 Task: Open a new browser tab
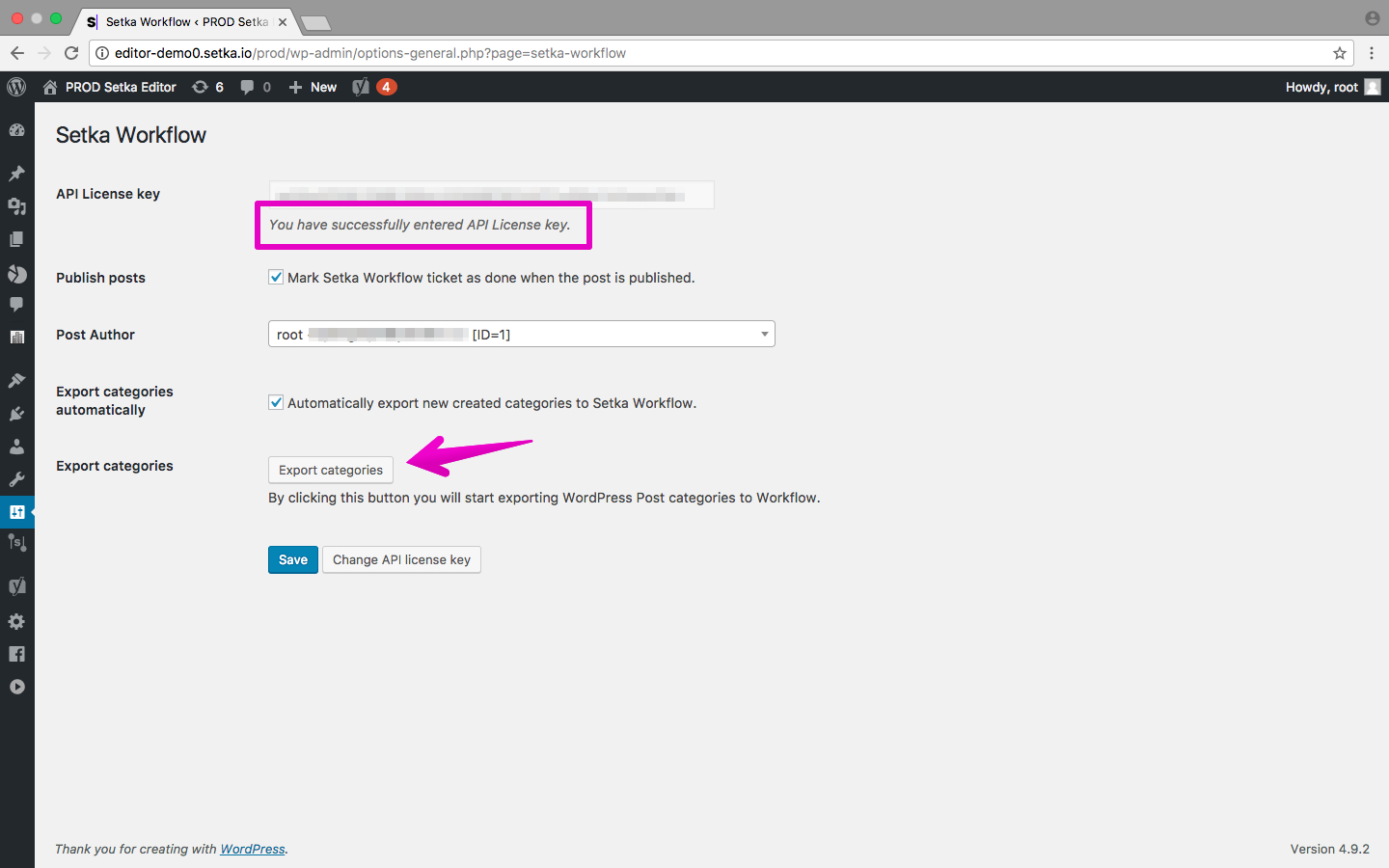click(x=315, y=22)
